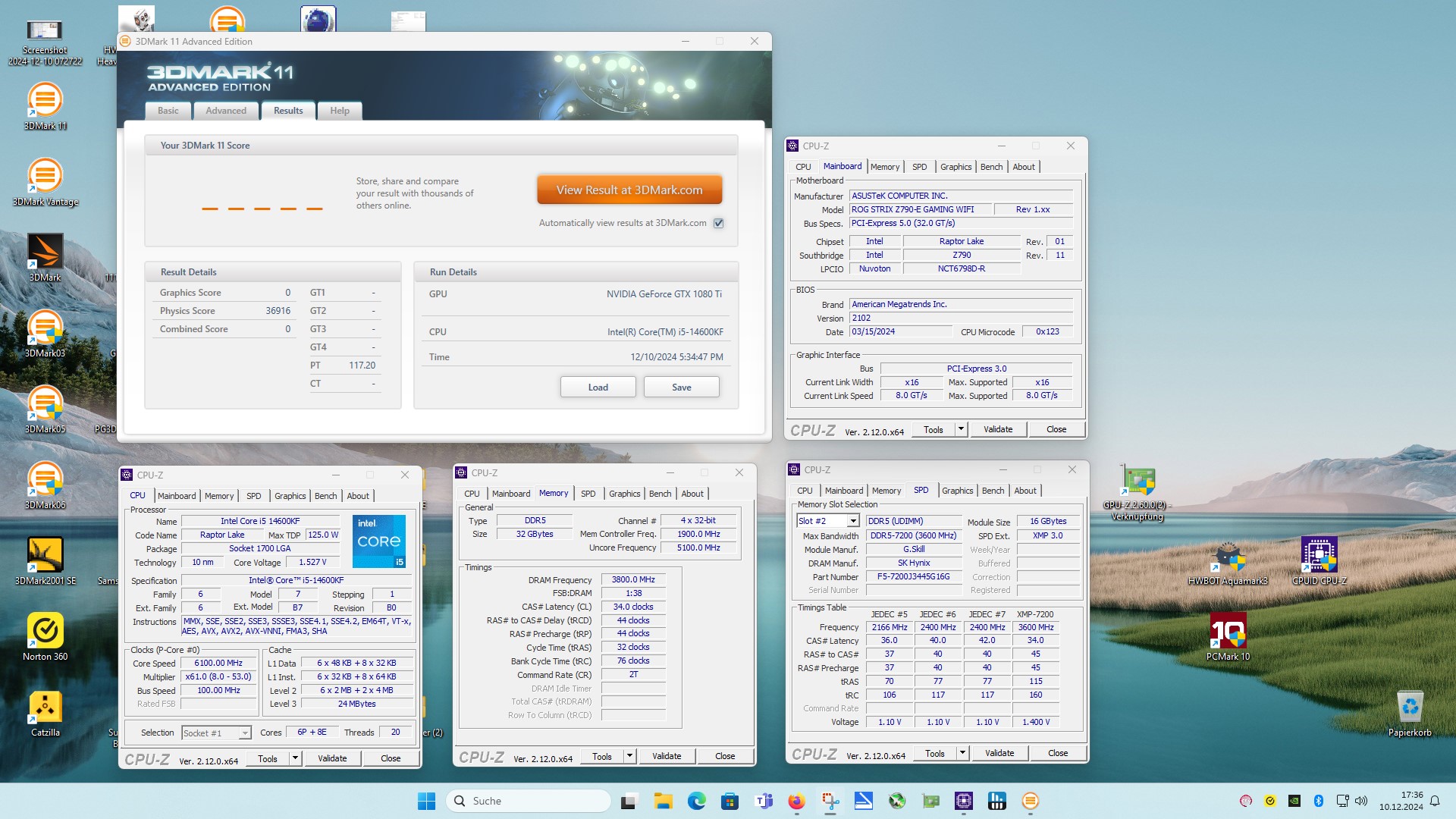Open the notifications bell

tap(1434, 801)
